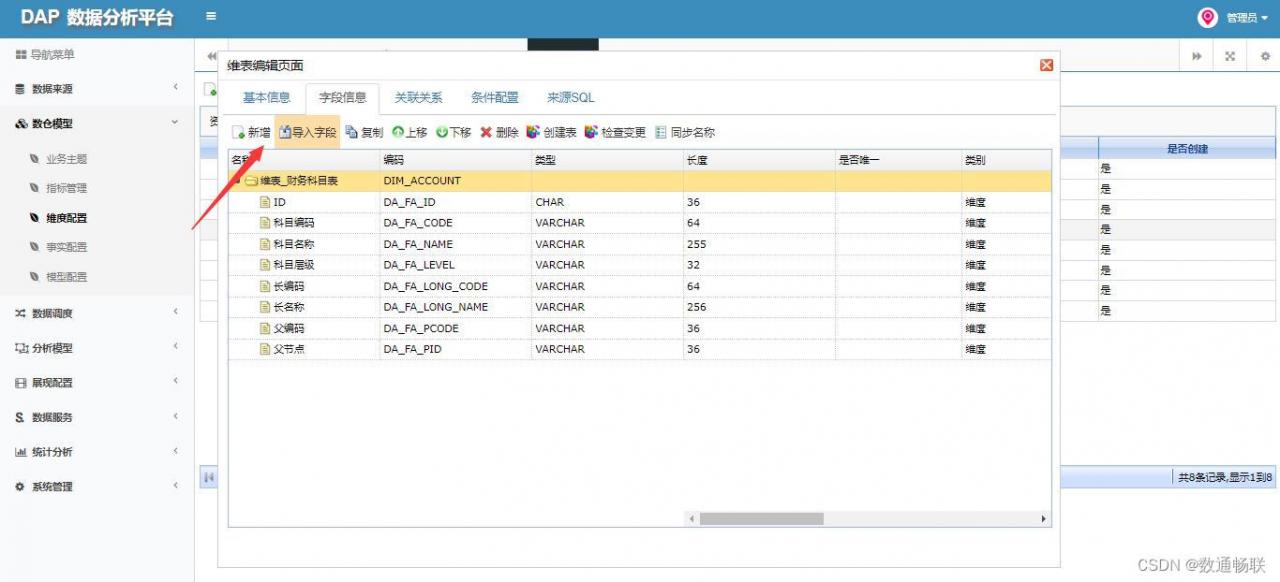The height and width of the screenshot is (582, 1280).
Task: Select the 维度配置 submenu item
Action: (66, 218)
